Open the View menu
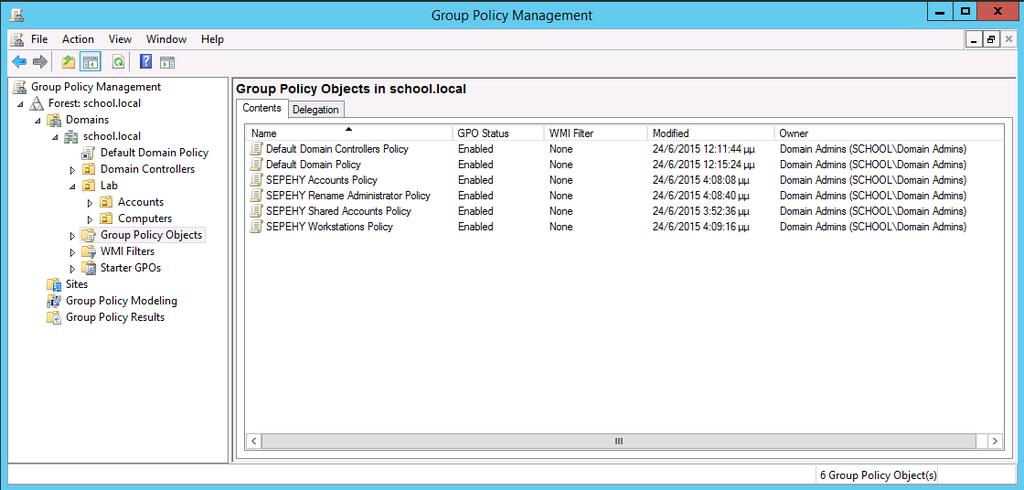1024x490 pixels. [x=120, y=39]
